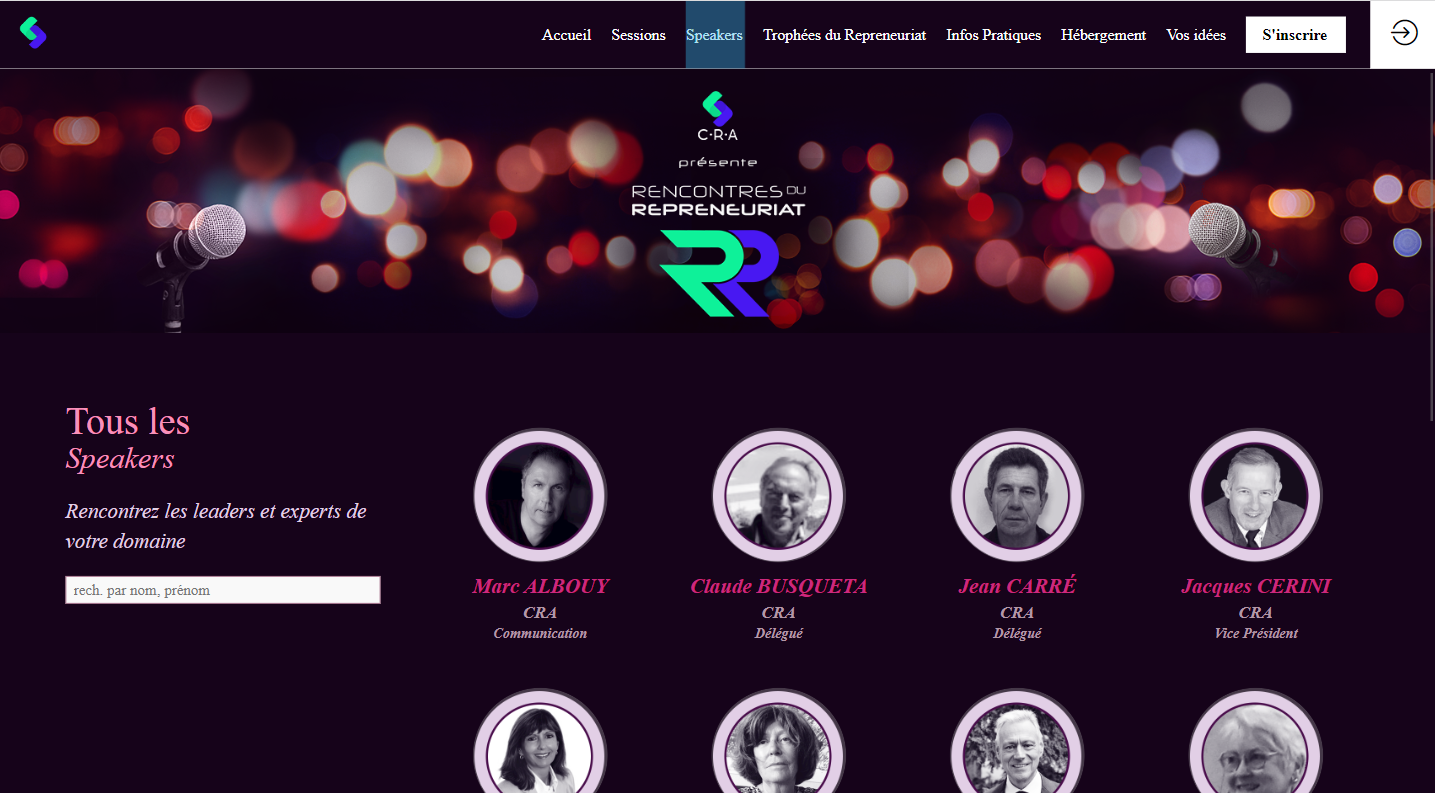Click the S'inscrire button
The height and width of the screenshot is (793, 1435).
pyautogui.click(x=1295, y=35)
